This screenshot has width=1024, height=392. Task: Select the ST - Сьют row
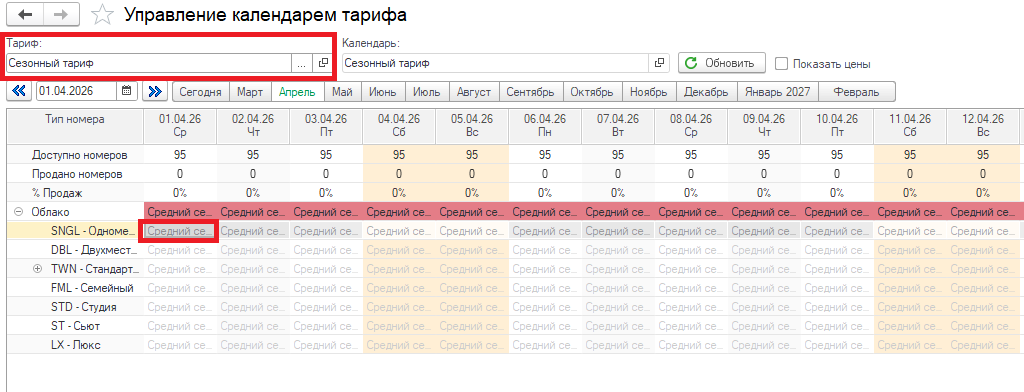[x=75, y=325]
